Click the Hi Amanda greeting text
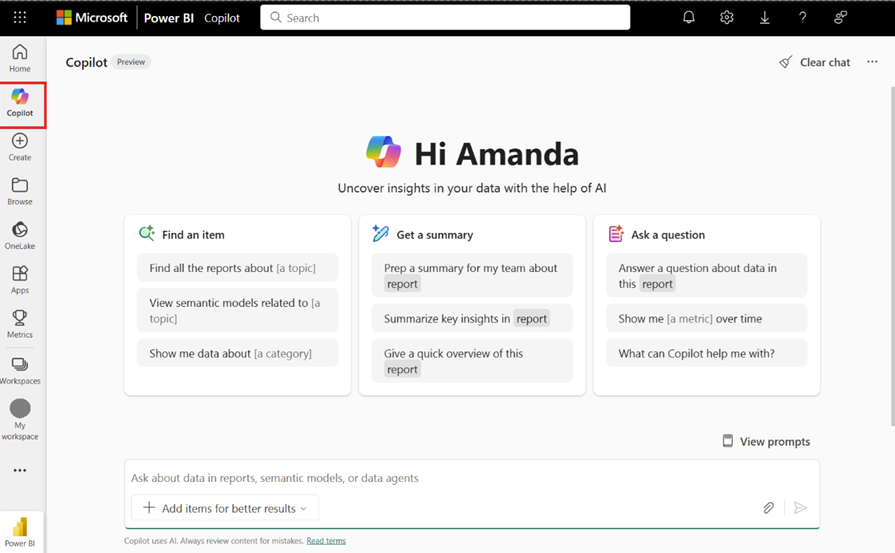 tap(497, 154)
